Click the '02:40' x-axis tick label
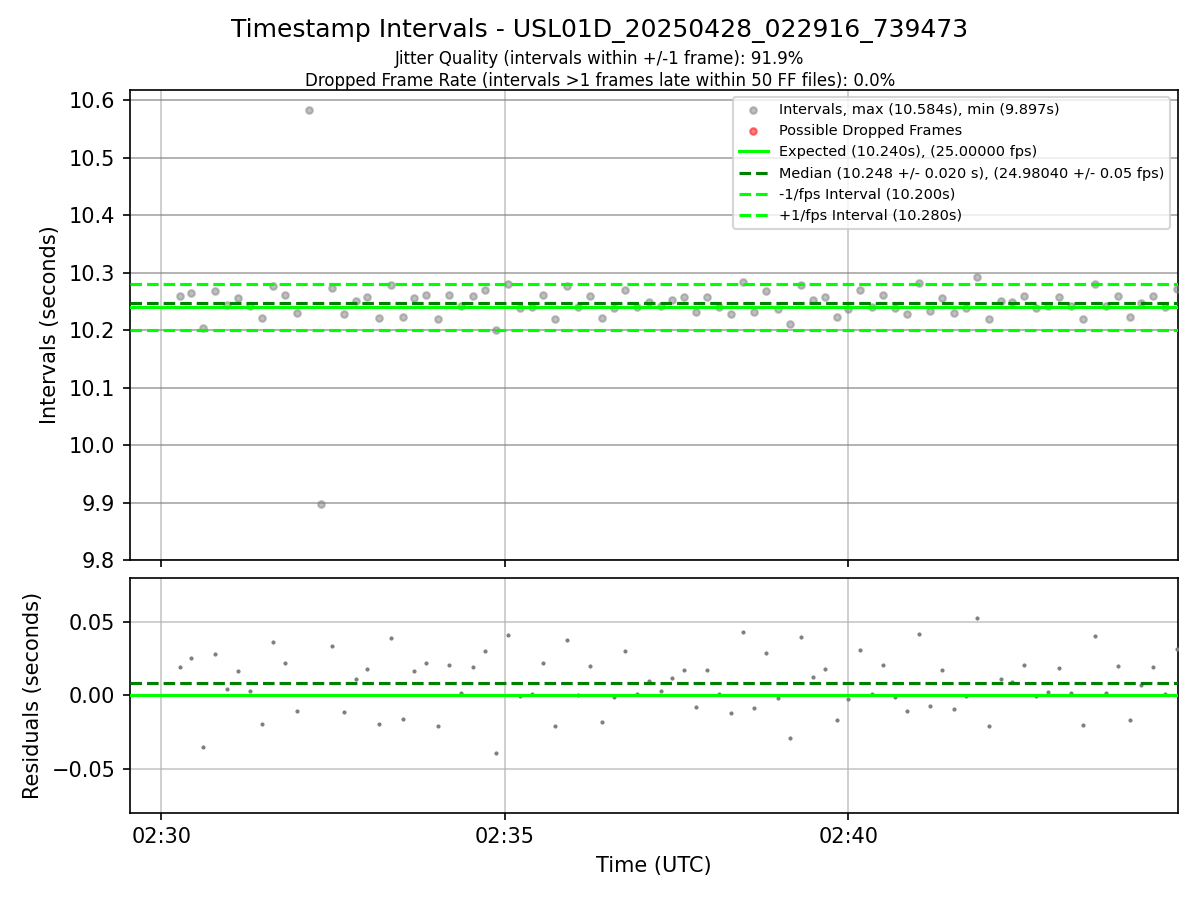Screen dimensions: 1200x900 [848, 836]
